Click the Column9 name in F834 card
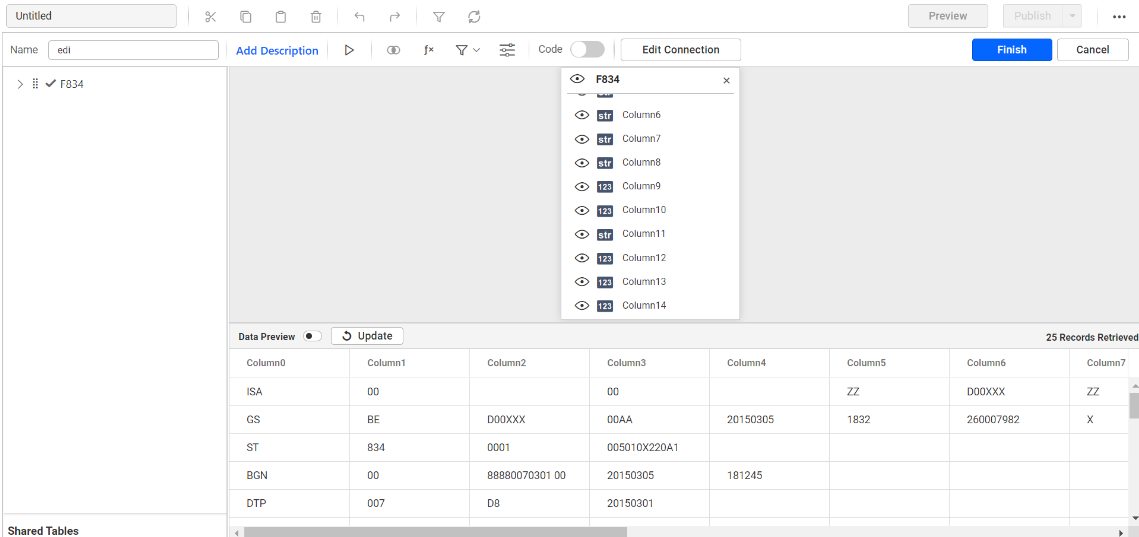The width and height of the screenshot is (1139, 537). (x=641, y=186)
